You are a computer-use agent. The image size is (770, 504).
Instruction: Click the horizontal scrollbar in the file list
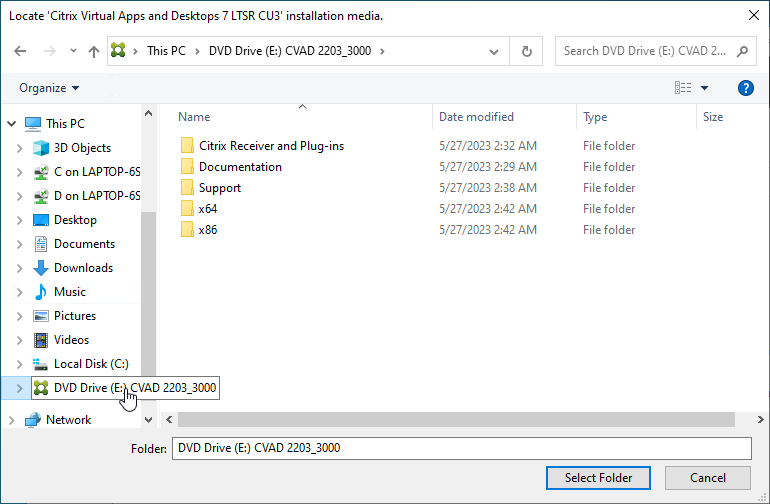tap(456, 420)
